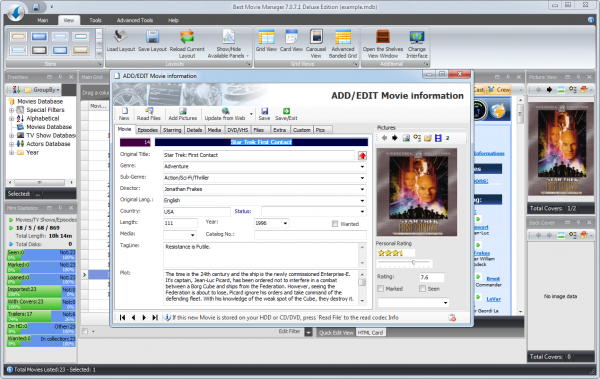Click the Save floppy icon in dialog
The width and height of the screenshot is (600, 379).
[x=264, y=111]
